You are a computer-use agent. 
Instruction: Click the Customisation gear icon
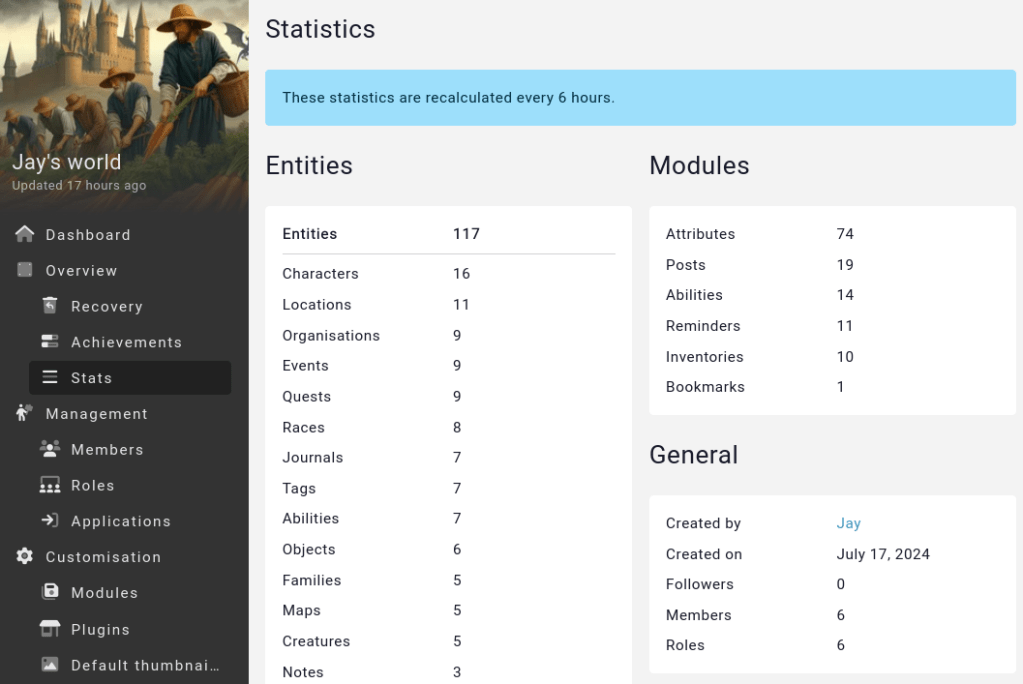pyautogui.click(x=23, y=557)
